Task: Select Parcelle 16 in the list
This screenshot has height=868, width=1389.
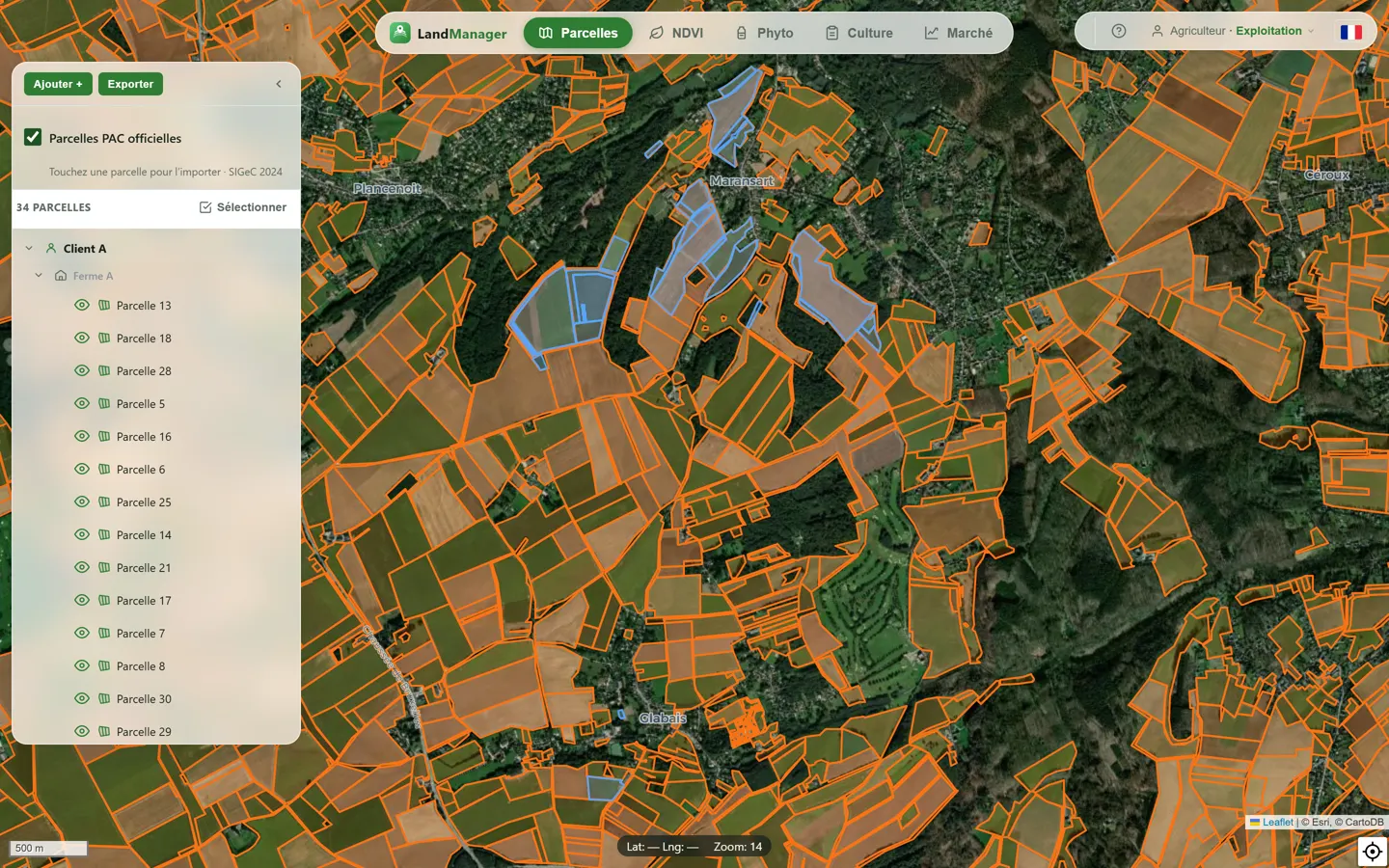Action: (x=144, y=437)
